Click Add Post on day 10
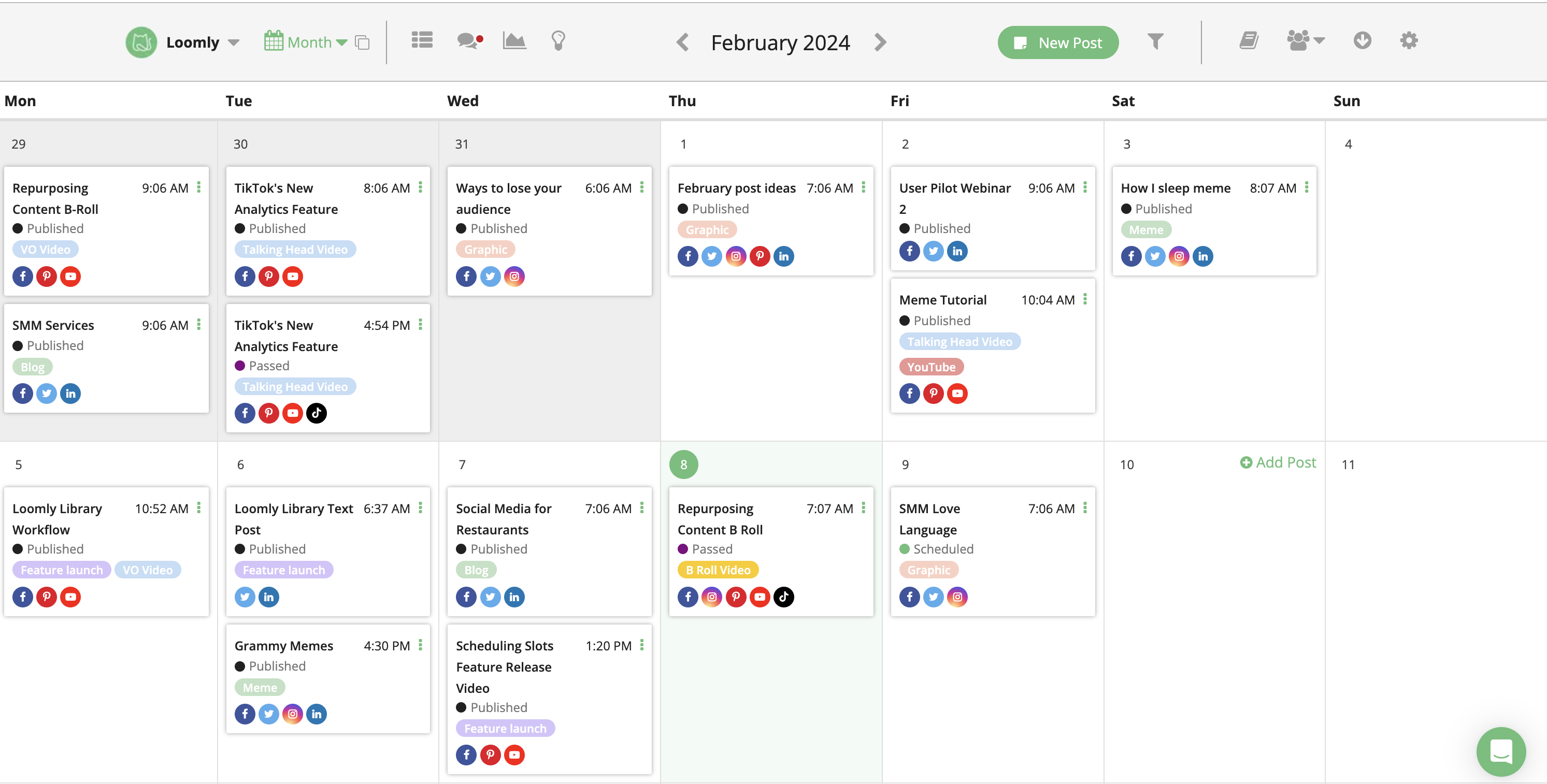The image size is (1547, 784). coord(1278,462)
